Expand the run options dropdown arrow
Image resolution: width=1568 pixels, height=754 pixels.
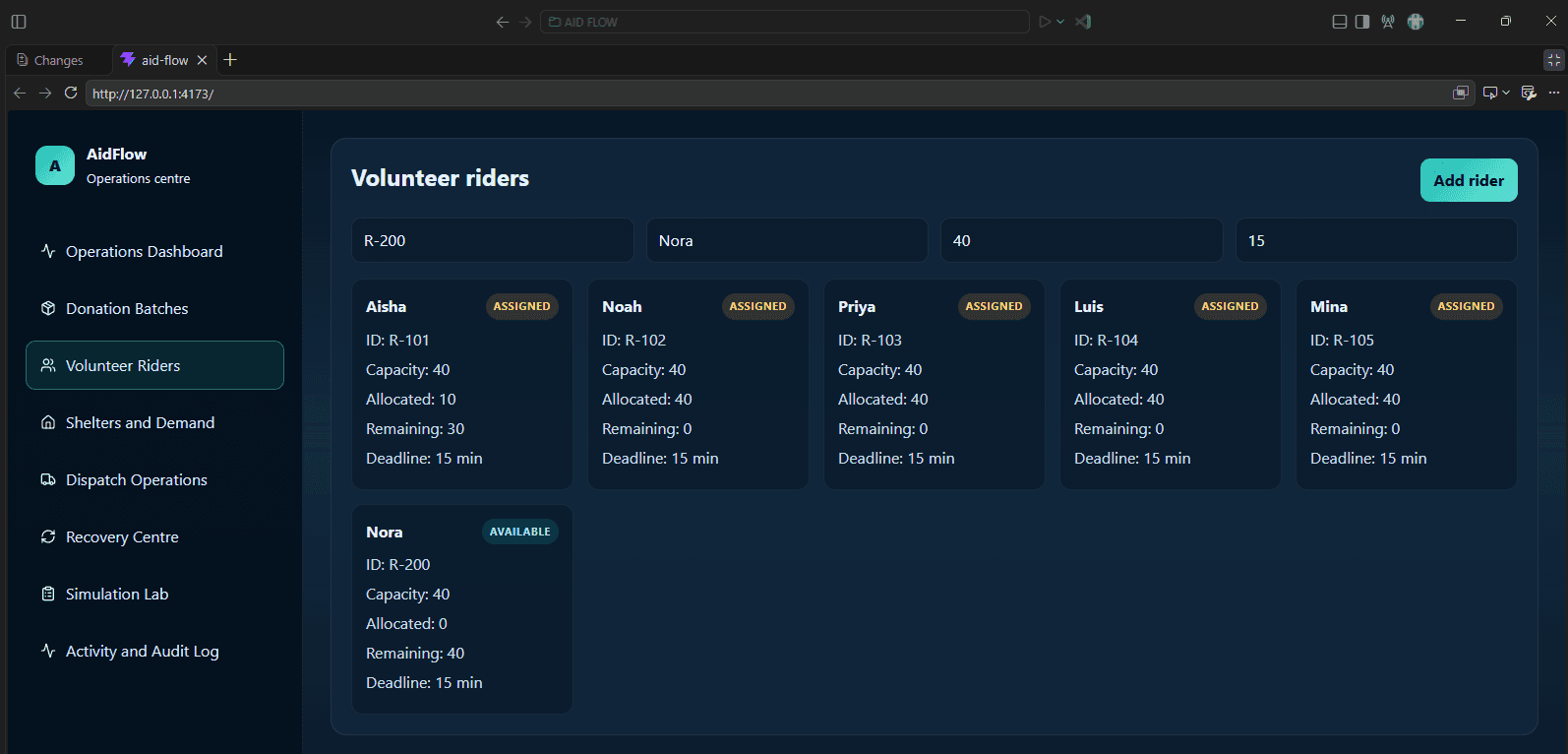pyautogui.click(x=1060, y=22)
